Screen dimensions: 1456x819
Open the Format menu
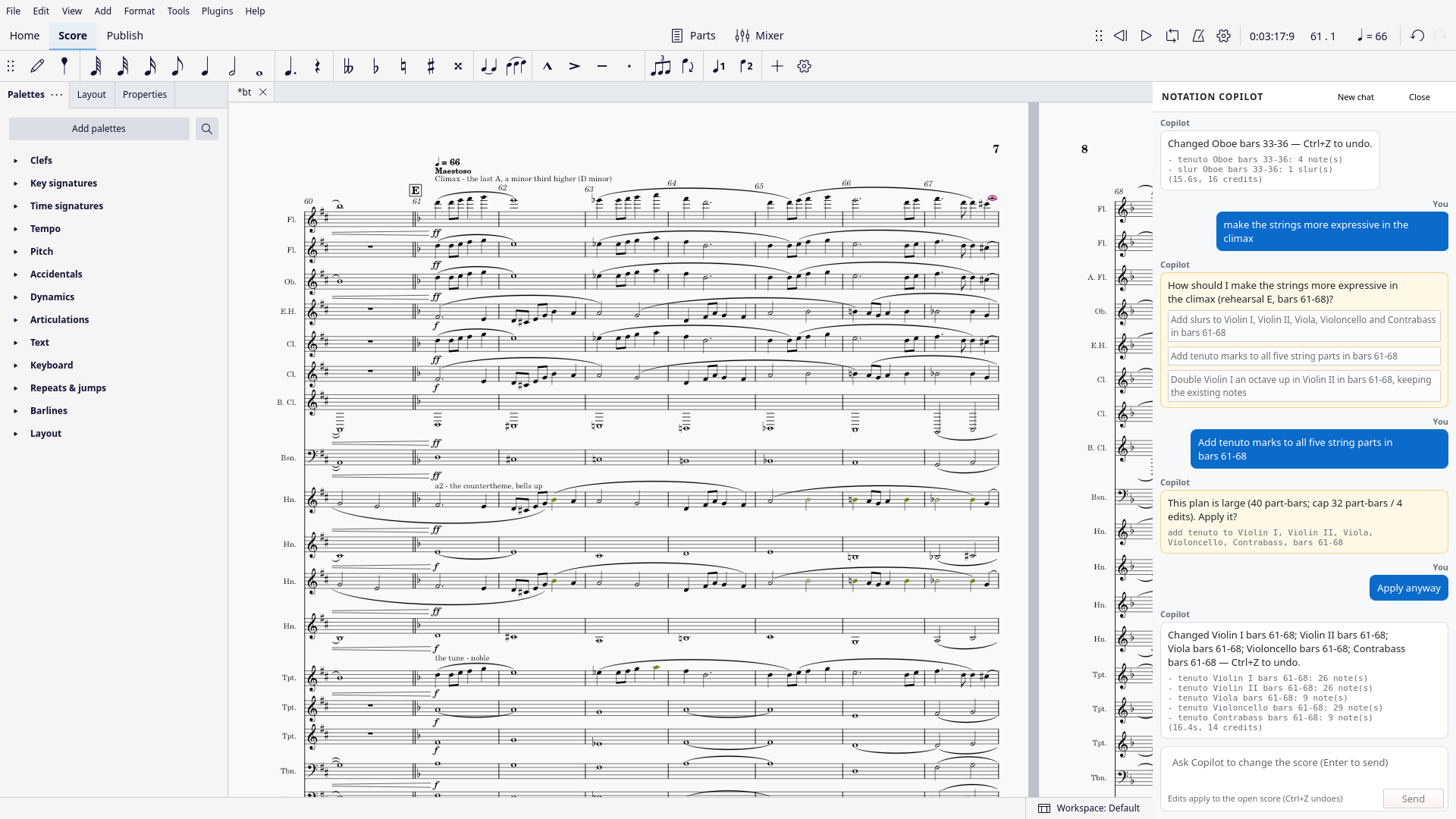140,11
